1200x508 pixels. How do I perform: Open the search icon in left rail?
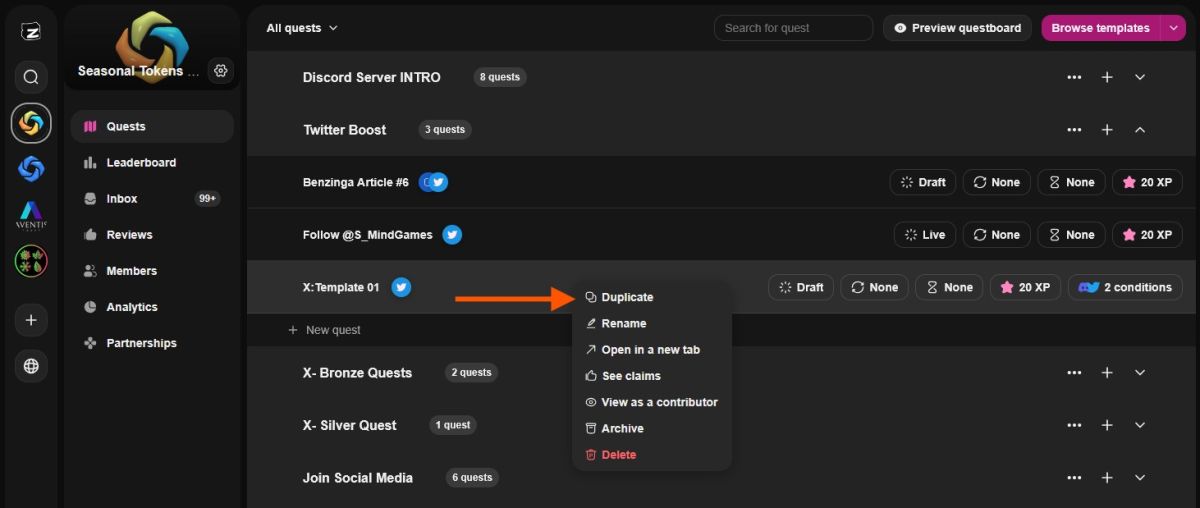(31, 77)
